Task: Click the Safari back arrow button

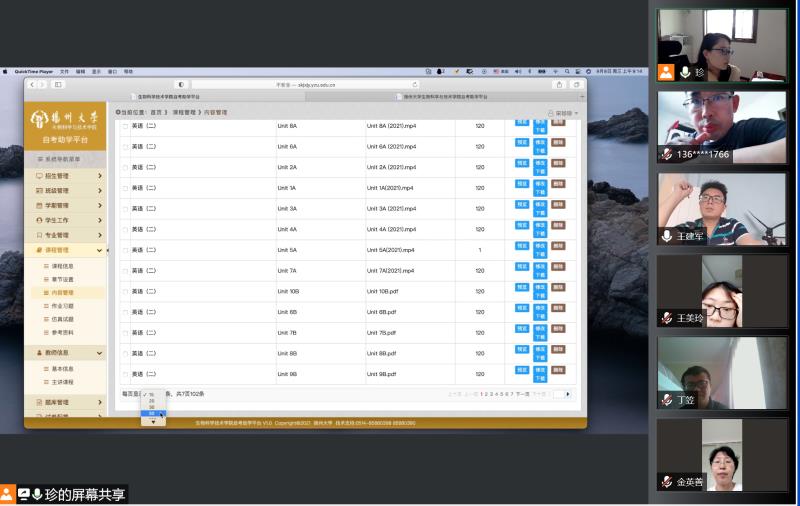Action: pyautogui.click(x=30, y=85)
